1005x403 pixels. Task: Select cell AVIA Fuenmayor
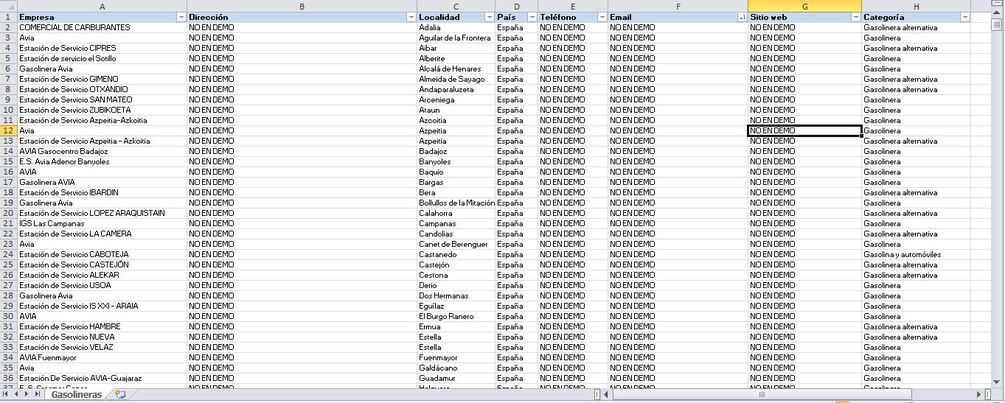pyautogui.click(x=102, y=358)
